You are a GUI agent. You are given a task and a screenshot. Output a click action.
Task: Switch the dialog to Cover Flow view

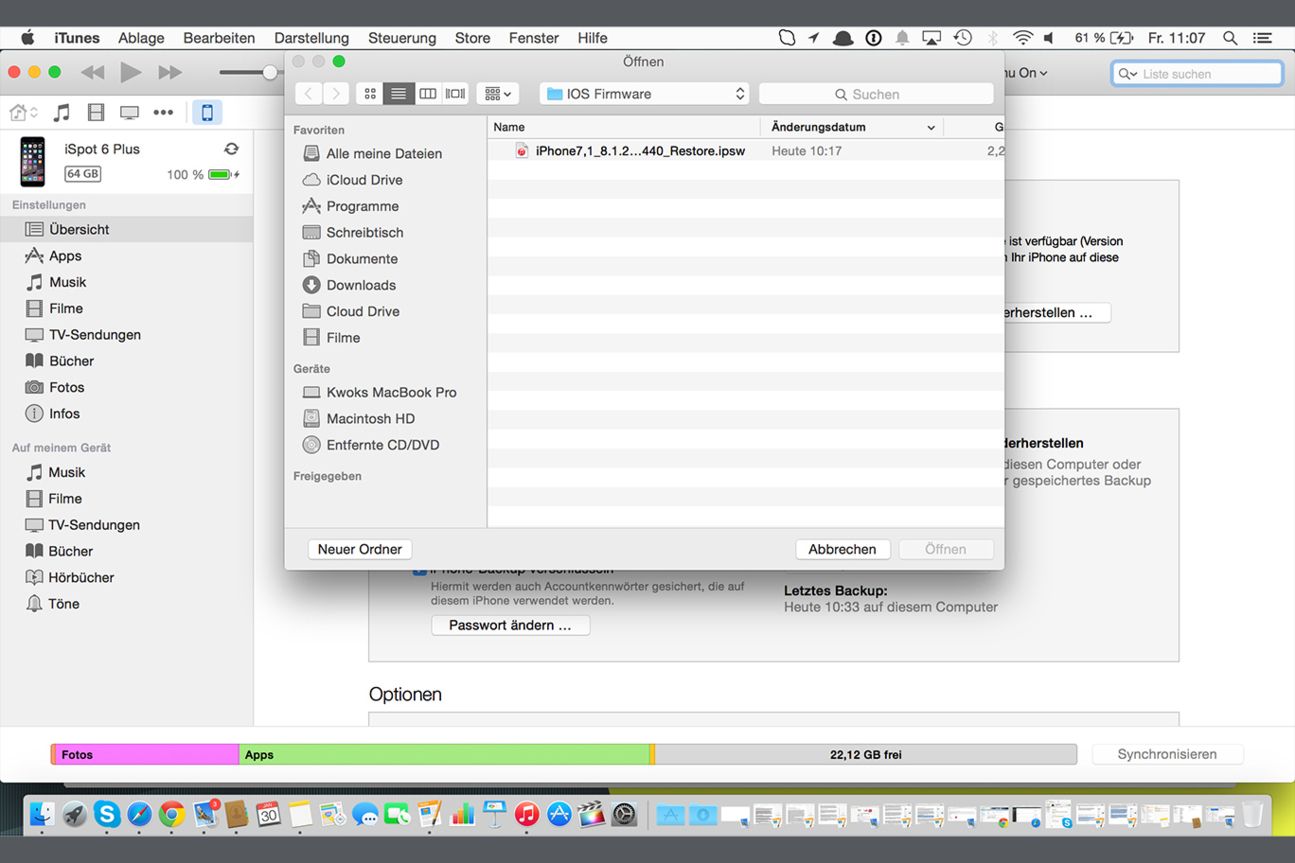pos(455,93)
